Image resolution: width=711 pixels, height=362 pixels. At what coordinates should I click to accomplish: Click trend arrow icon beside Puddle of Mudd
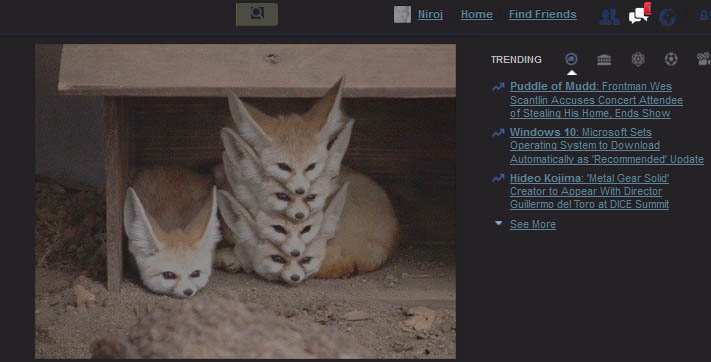pos(498,87)
